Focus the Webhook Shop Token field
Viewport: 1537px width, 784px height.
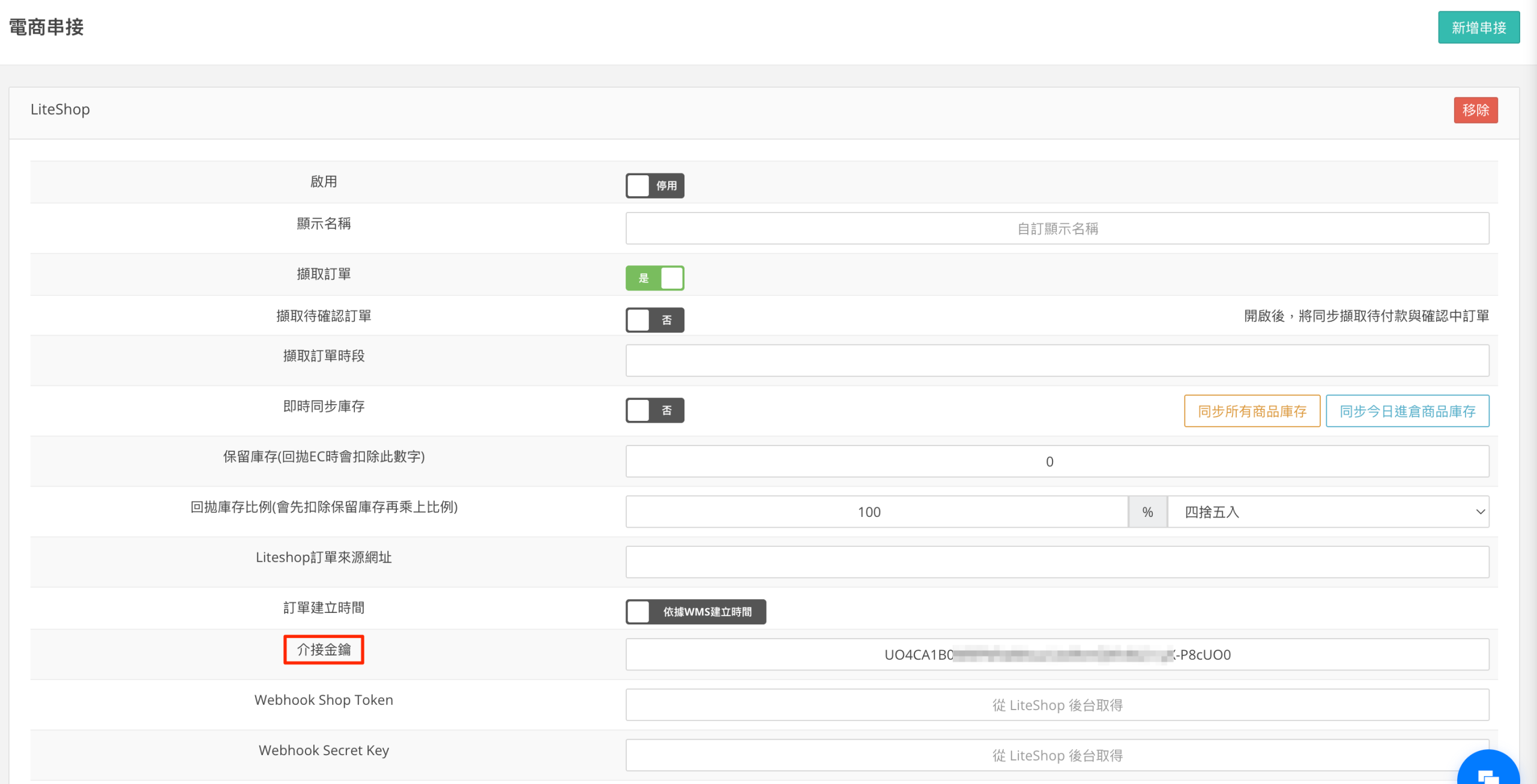point(1057,705)
